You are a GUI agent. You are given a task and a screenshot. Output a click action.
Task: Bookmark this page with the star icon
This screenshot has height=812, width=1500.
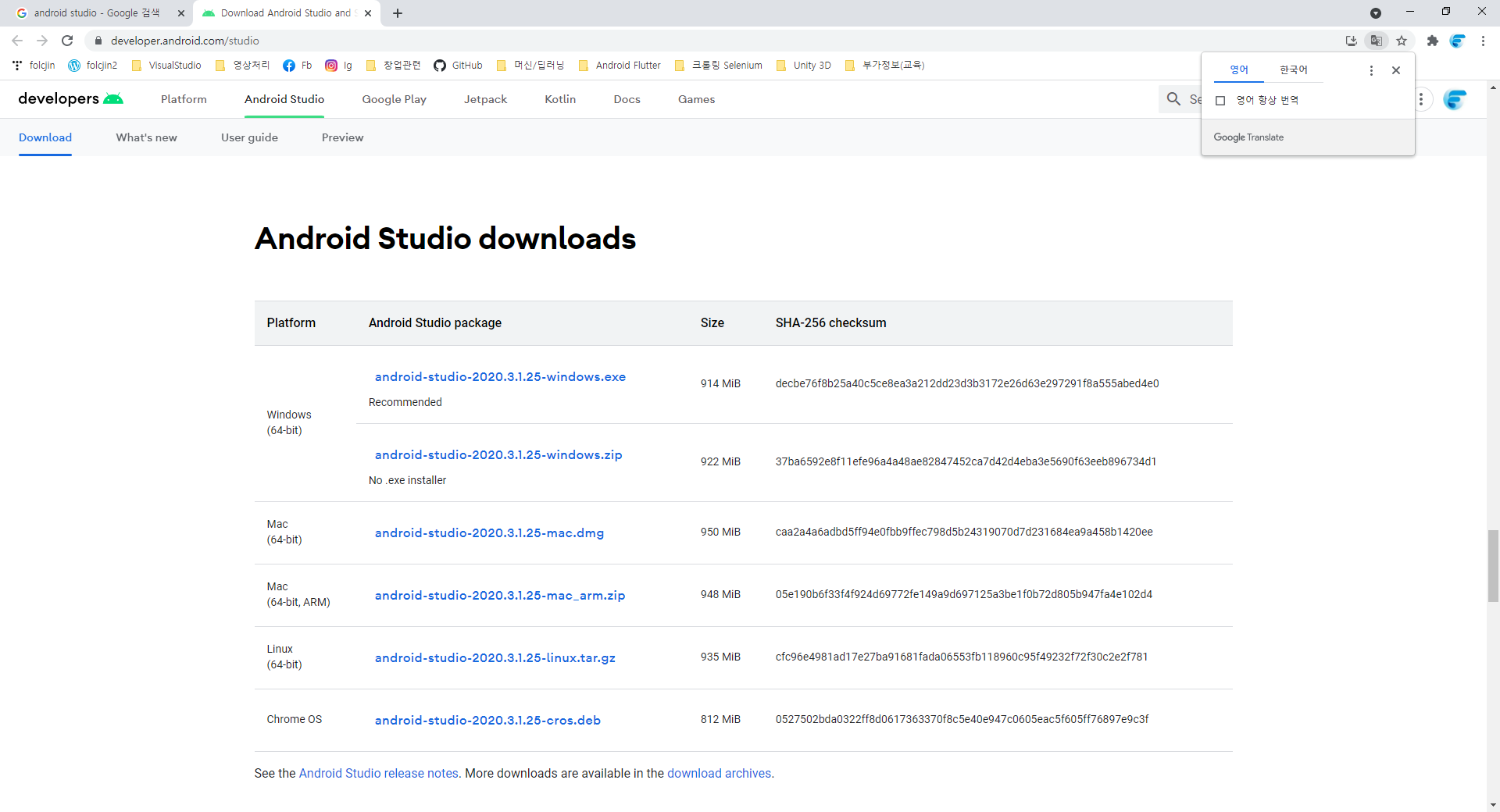pyautogui.click(x=1402, y=41)
